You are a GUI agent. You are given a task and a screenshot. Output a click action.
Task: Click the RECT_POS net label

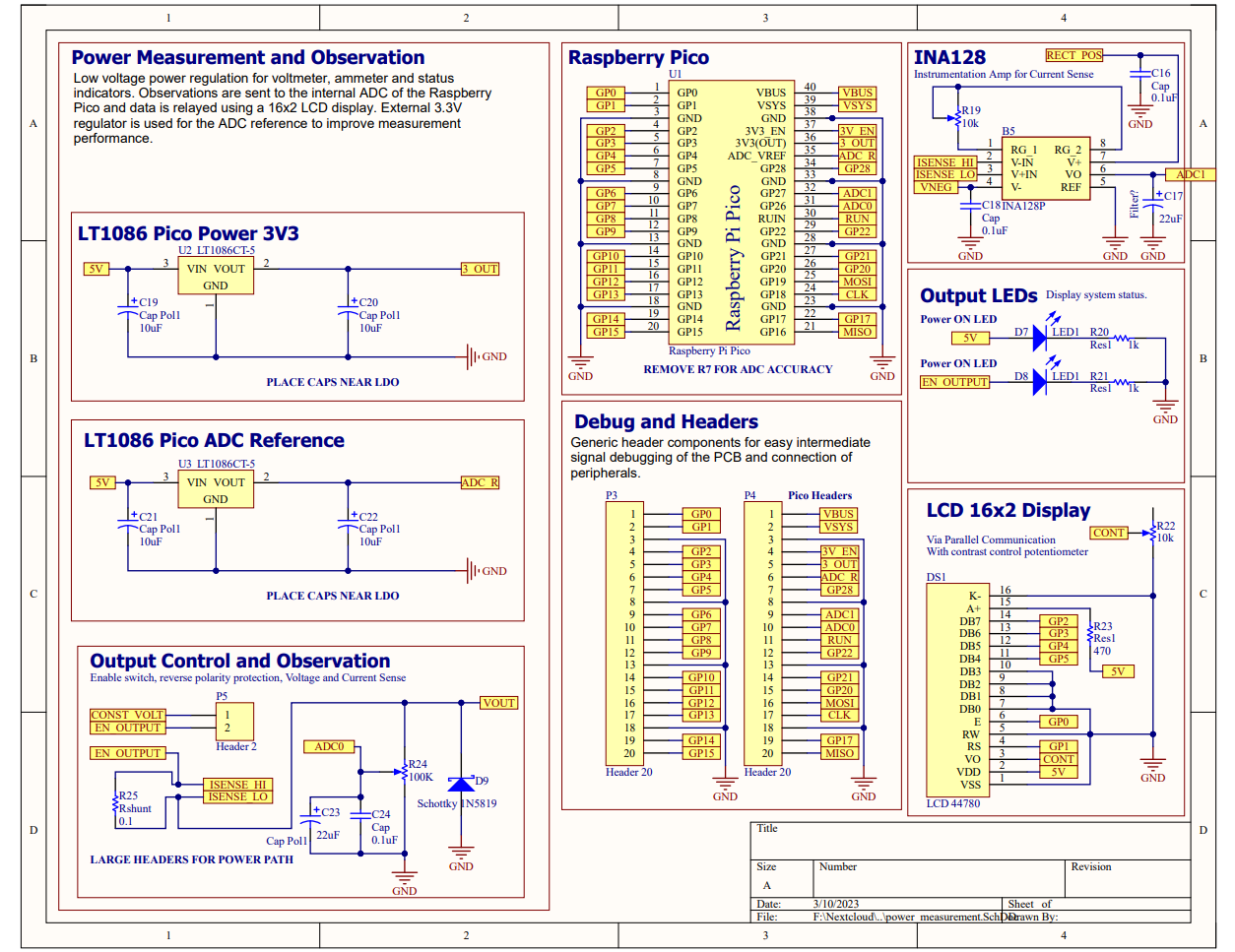coord(1073,55)
